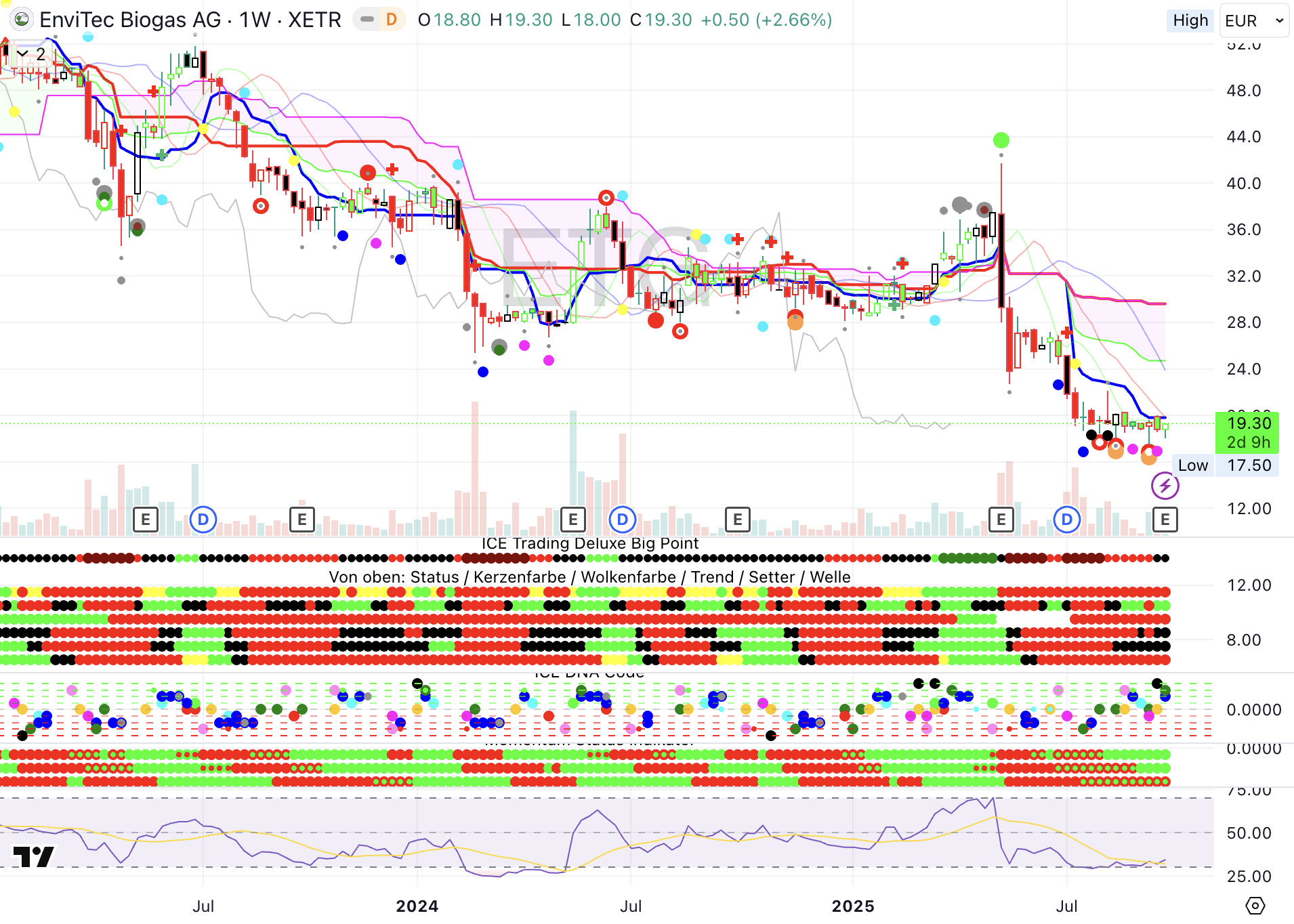Open chart settings hexagon icon
This screenshot has height=924, width=1294.
coord(1255,906)
